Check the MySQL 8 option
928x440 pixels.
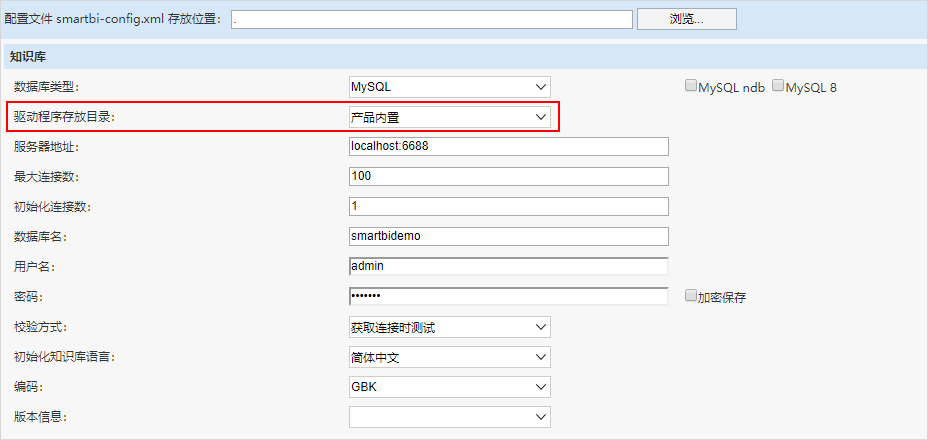[778, 86]
